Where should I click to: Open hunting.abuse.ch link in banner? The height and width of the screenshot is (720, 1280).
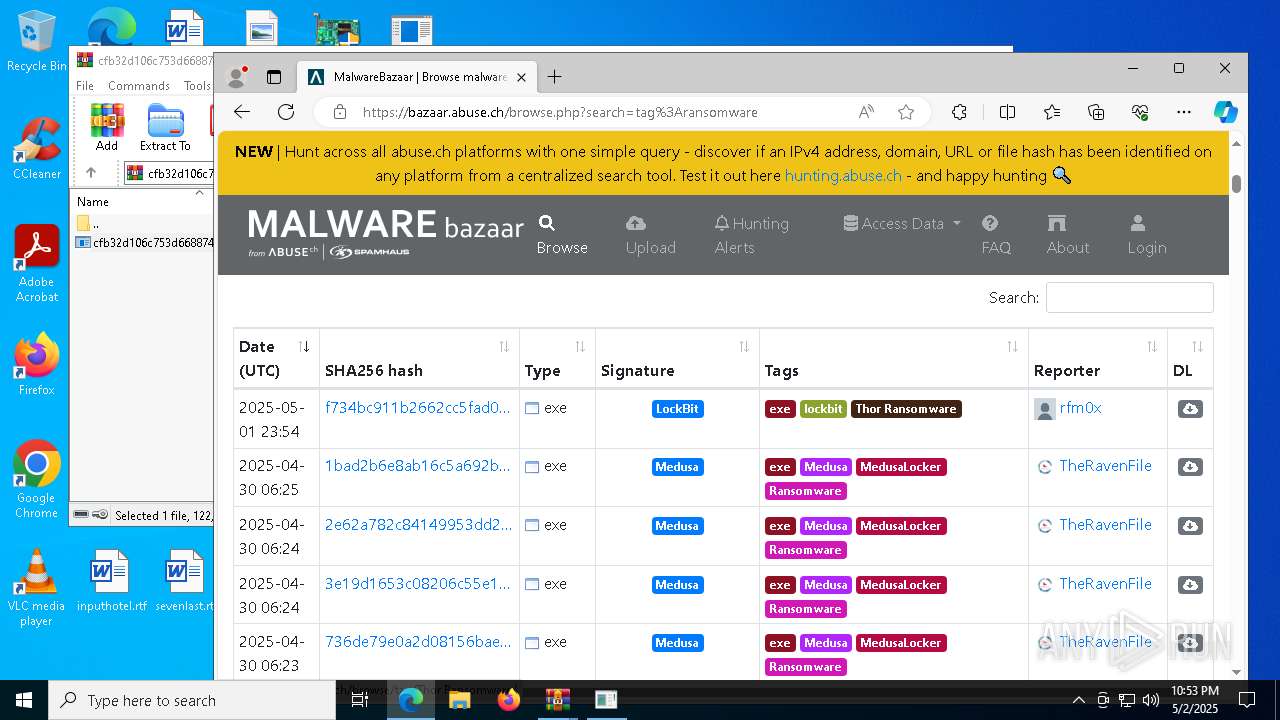(843, 175)
